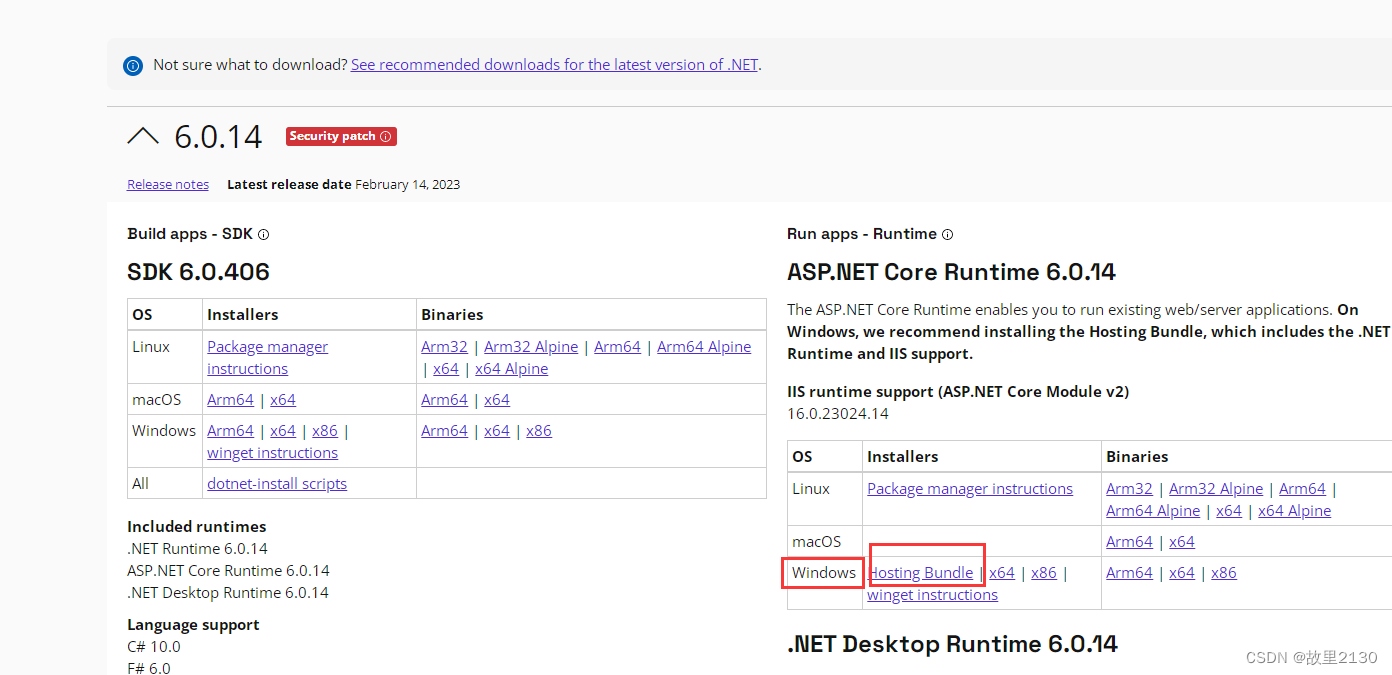
Task: Download SDK Linux Arm64 Alpine binary
Action: 704,346
